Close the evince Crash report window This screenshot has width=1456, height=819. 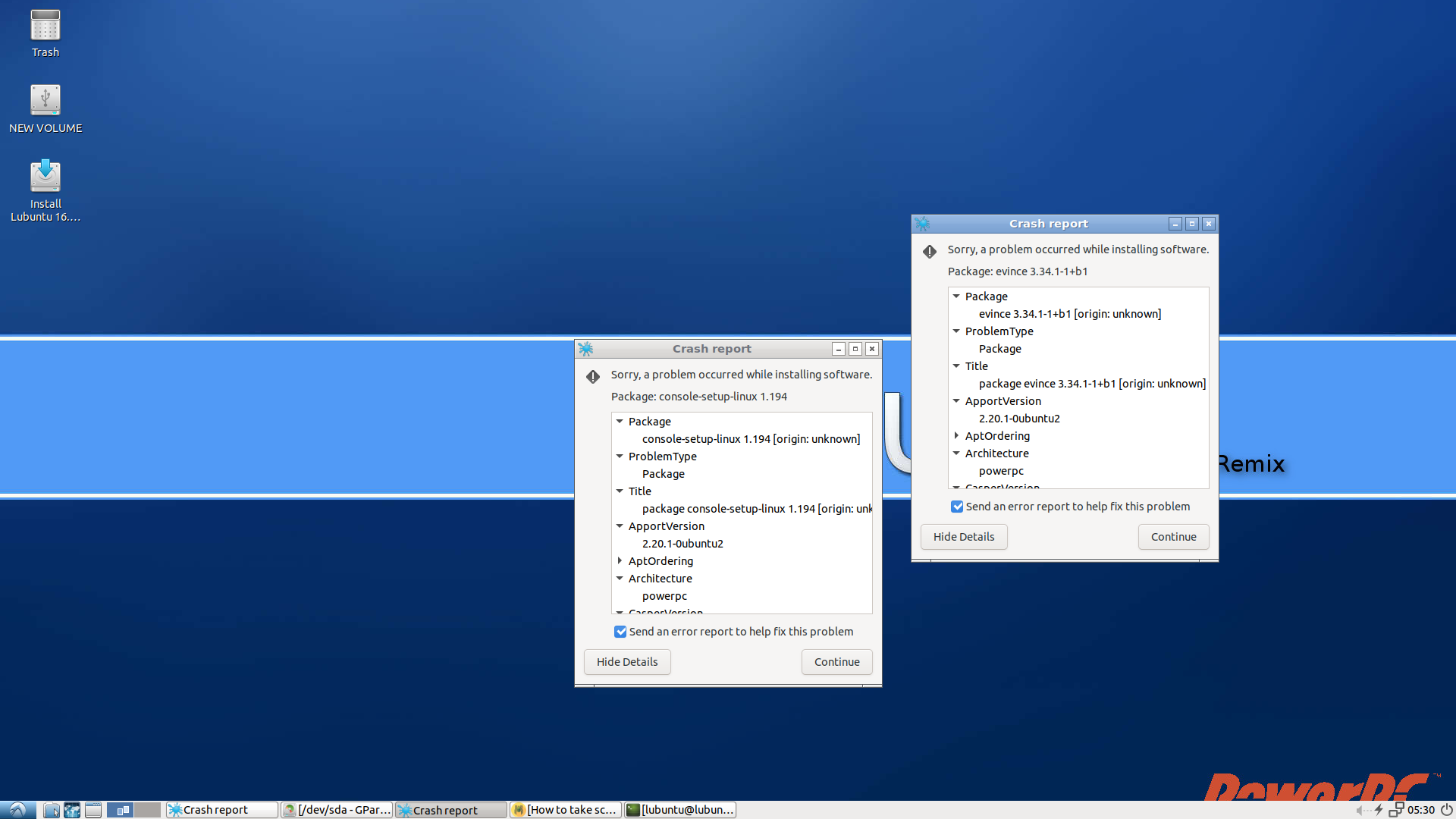pos(1209,224)
